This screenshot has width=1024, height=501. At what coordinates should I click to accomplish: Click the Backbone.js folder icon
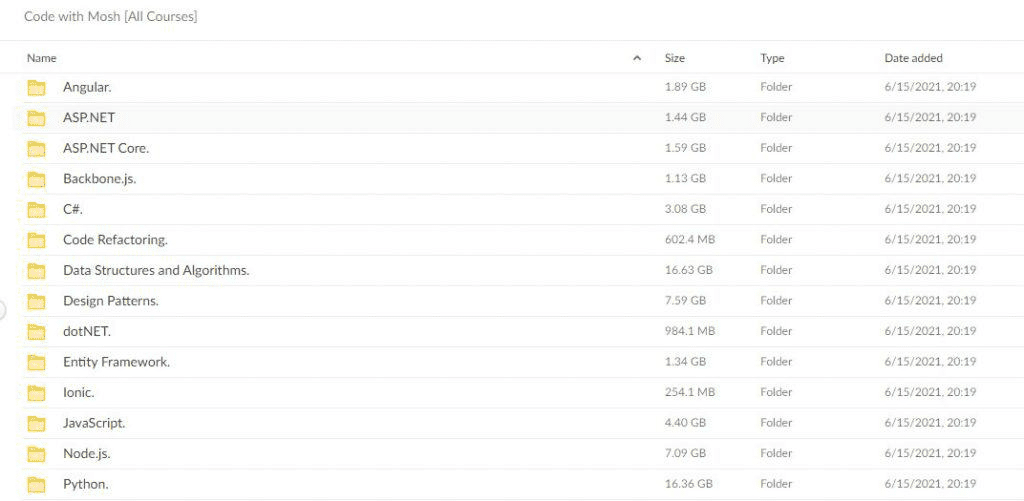tap(37, 179)
